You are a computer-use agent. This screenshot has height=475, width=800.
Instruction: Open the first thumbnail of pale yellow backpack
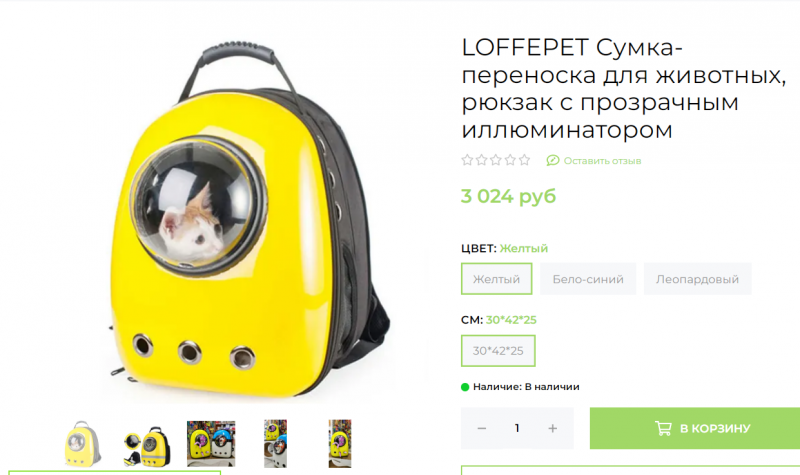click(82, 443)
